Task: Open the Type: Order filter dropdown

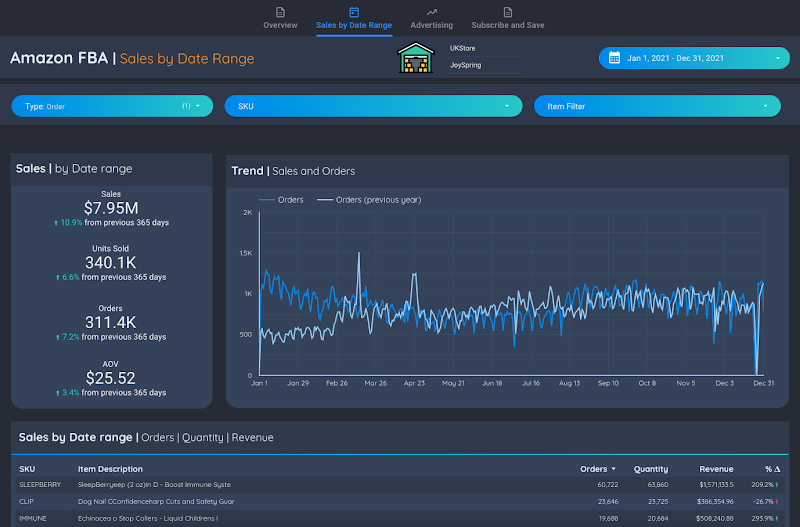Action: coord(112,106)
